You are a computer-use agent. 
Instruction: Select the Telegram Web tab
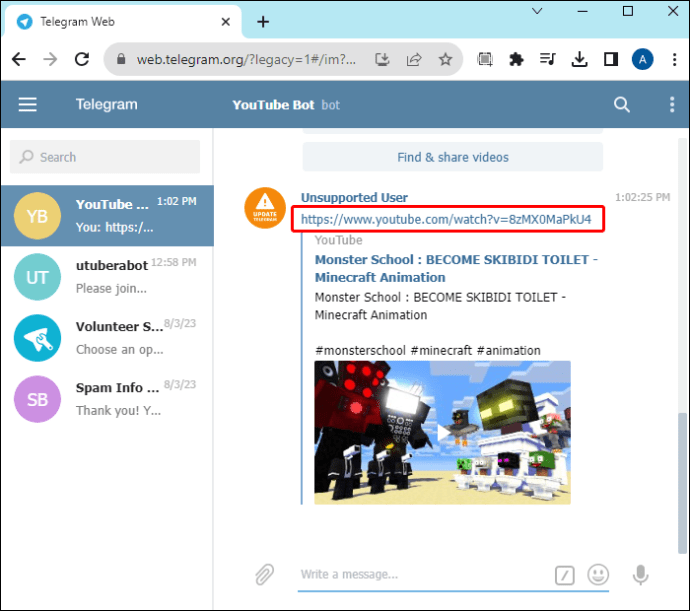click(x=120, y=21)
